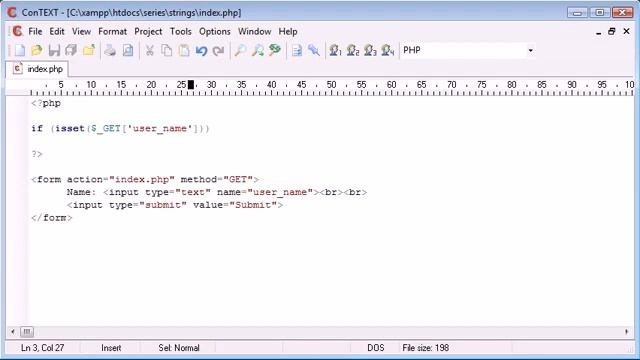The height and width of the screenshot is (360, 640).
Task: Click the ConTEXT document icon in menu bar
Action: tap(17, 31)
